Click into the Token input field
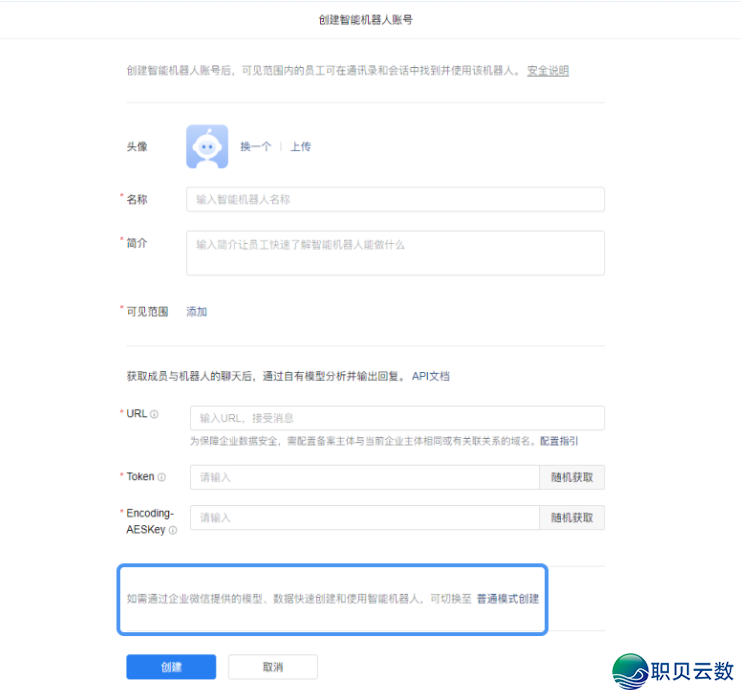This screenshot has height=696, width=741. click(364, 478)
